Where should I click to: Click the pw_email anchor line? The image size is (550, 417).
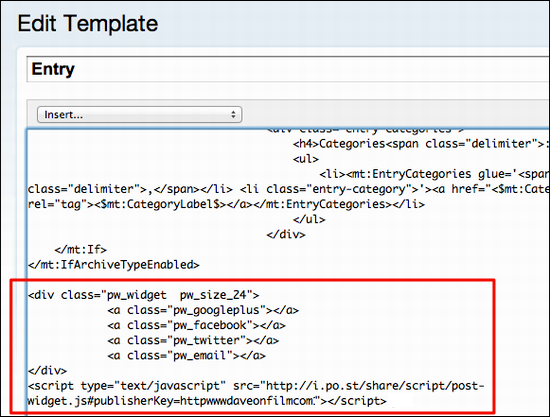point(187,356)
